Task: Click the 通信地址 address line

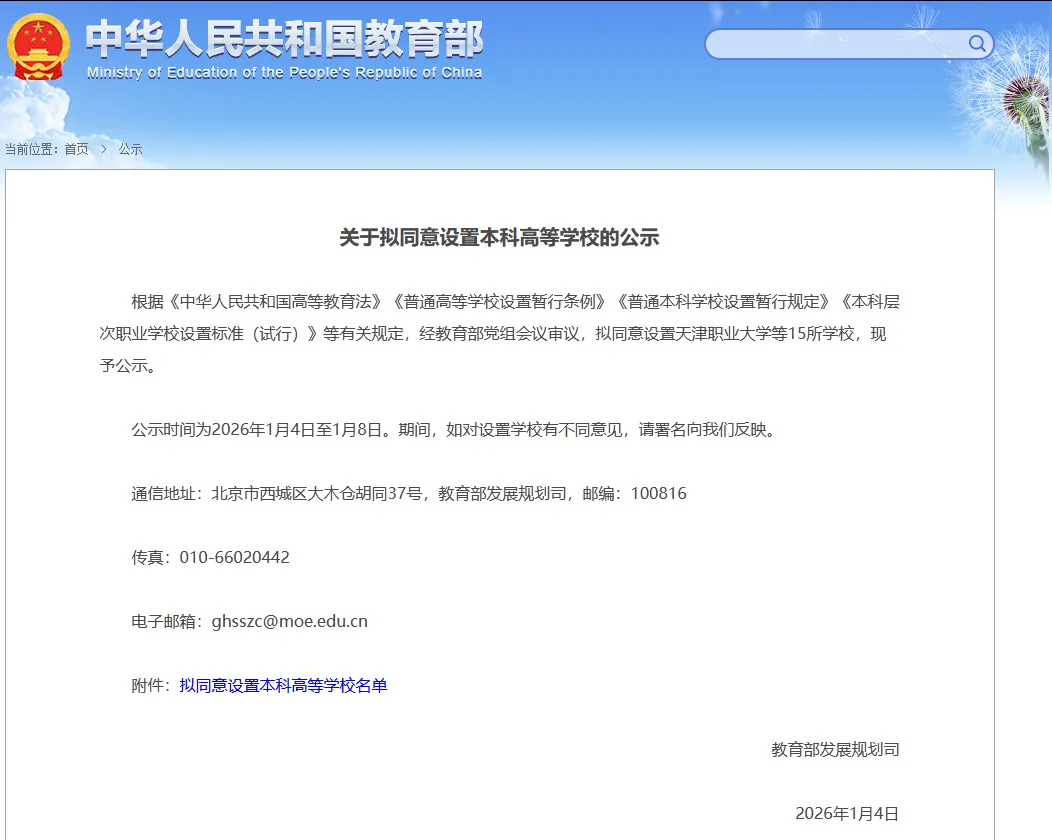Action: pos(410,493)
